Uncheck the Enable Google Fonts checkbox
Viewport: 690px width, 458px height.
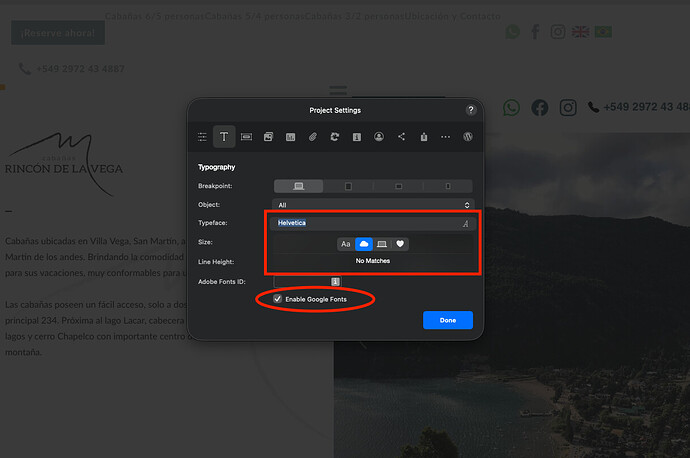click(277, 299)
